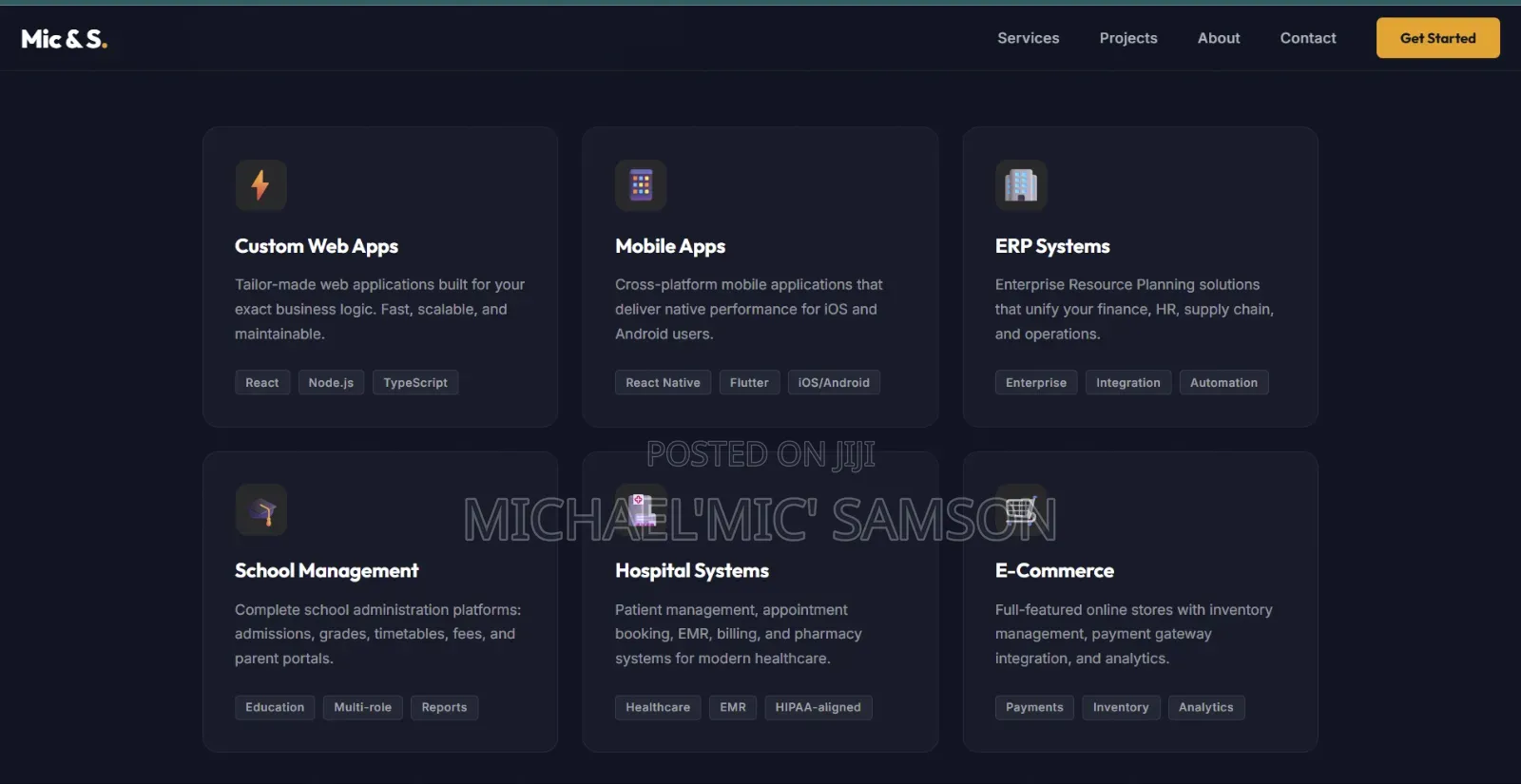Image resolution: width=1521 pixels, height=784 pixels.
Task: Select the ERP Systems heading
Action: [x=1052, y=246]
